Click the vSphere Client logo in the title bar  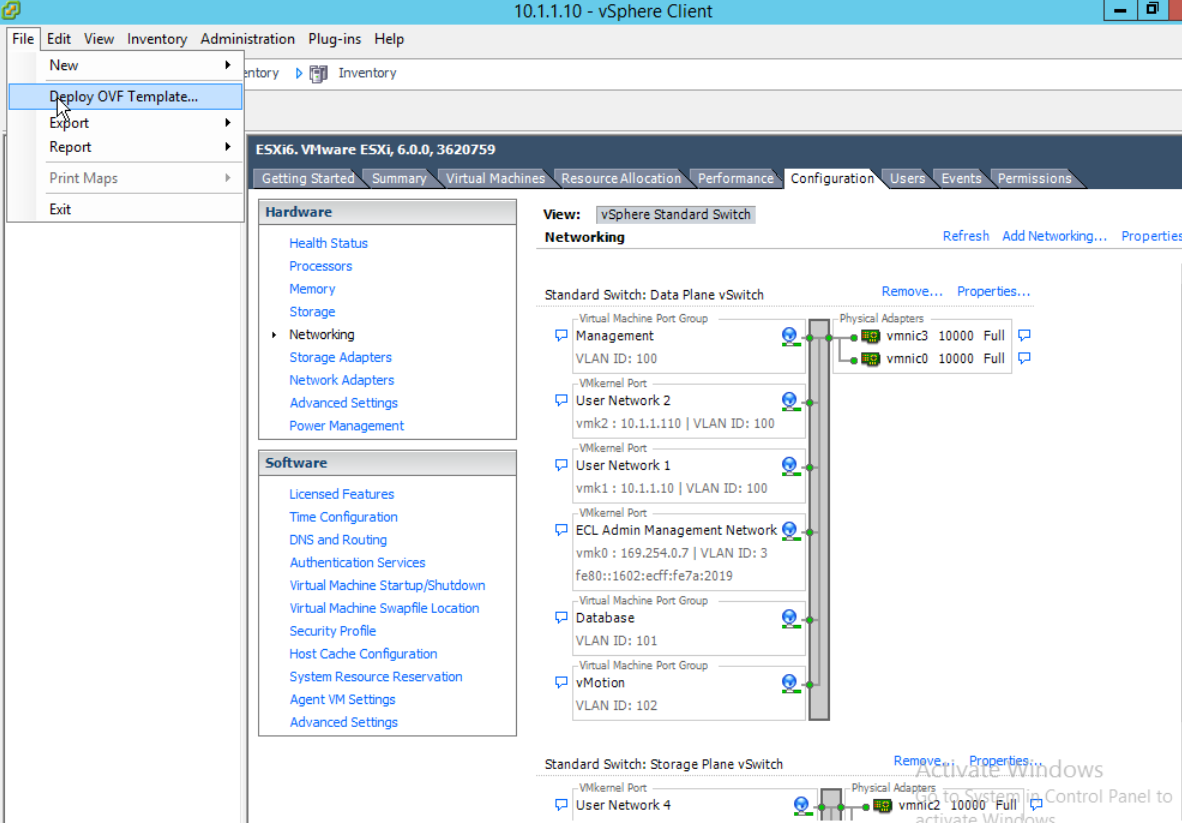13,11
